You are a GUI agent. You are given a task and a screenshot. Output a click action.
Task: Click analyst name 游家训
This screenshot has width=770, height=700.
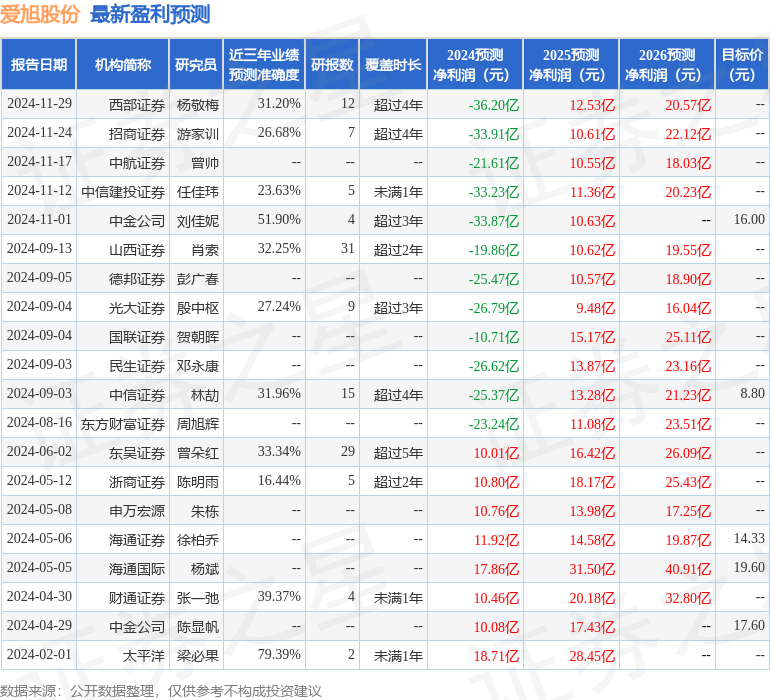pos(198,134)
